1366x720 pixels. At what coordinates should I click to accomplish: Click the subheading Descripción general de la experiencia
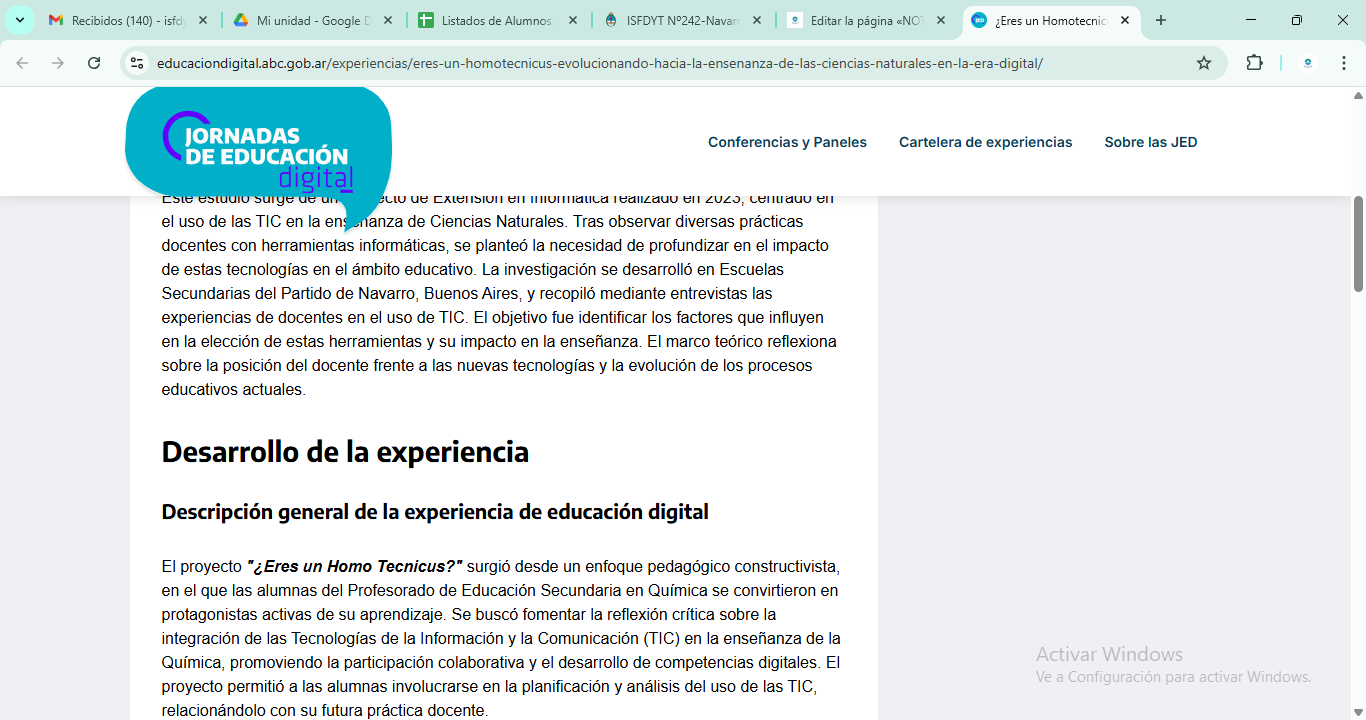[x=435, y=512]
